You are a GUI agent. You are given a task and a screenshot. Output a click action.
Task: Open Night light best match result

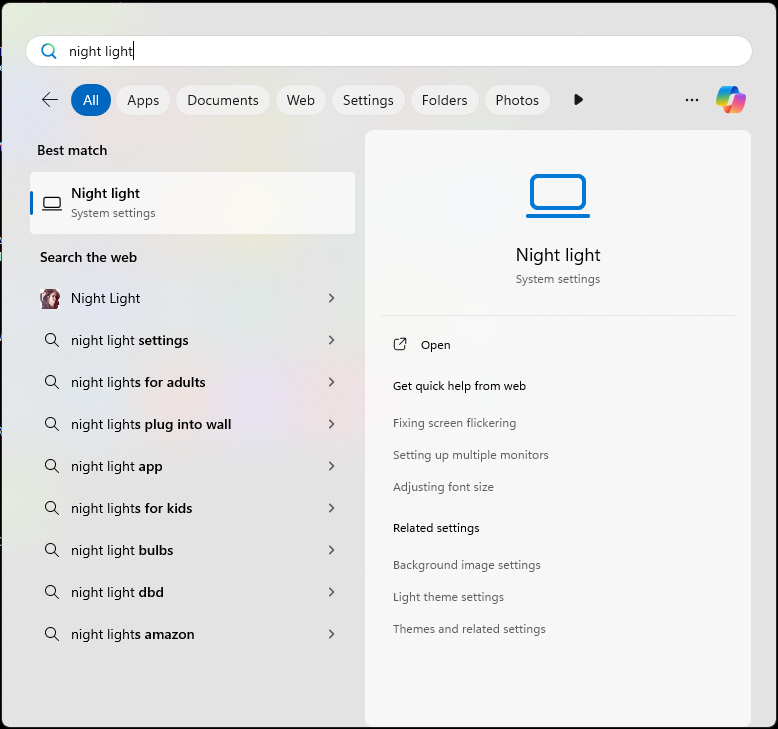coord(192,202)
